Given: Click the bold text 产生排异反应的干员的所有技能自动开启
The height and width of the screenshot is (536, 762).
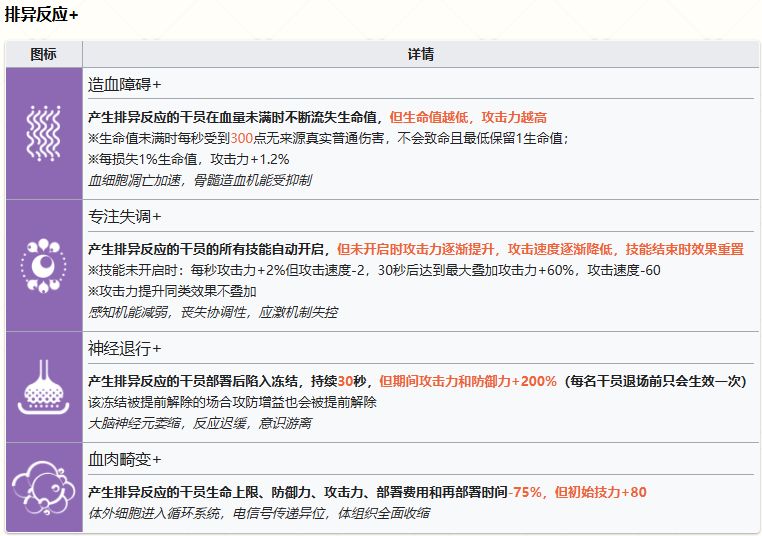Looking at the screenshot, I should [x=206, y=249].
